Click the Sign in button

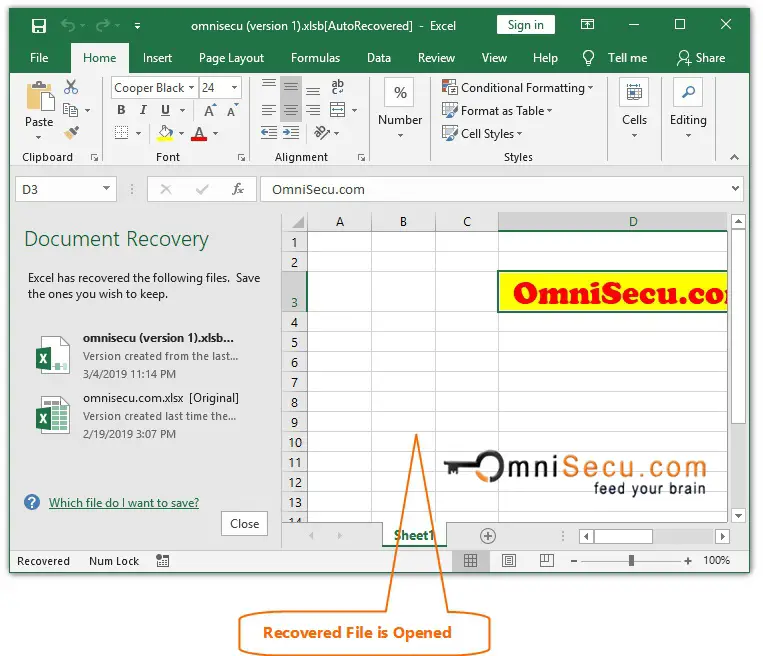526,25
